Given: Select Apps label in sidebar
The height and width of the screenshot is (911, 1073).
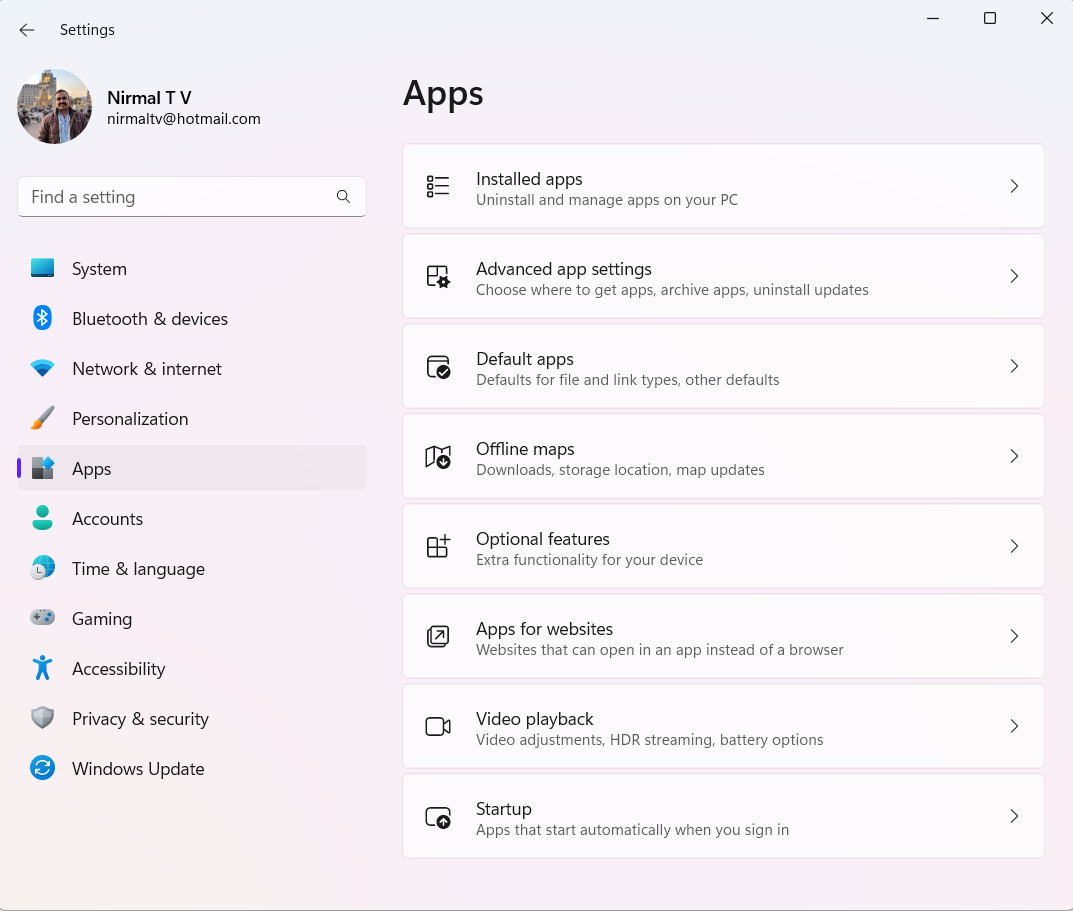Looking at the screenshot, I should click(92, 470).
